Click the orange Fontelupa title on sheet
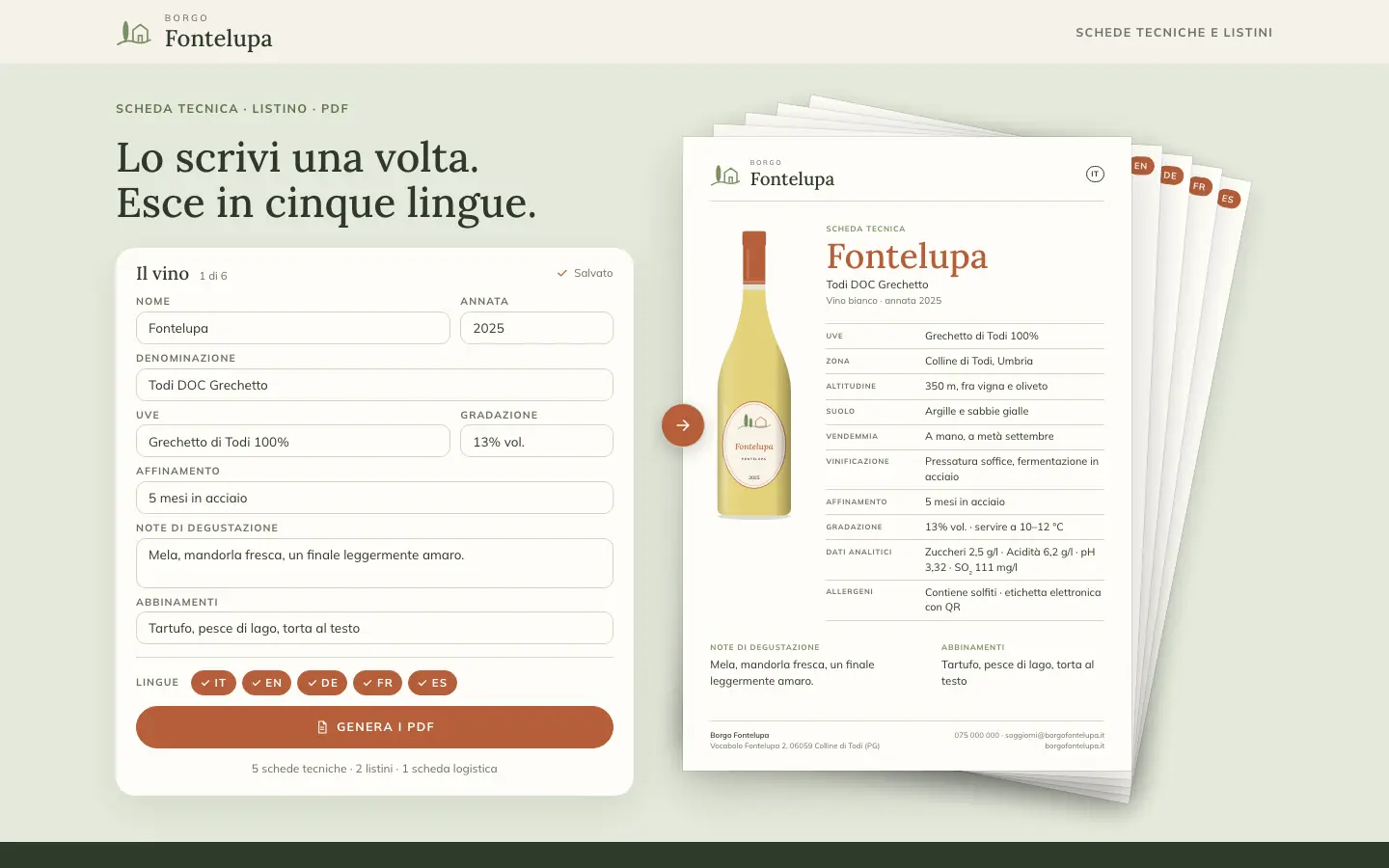 click(x=907, y=257)
